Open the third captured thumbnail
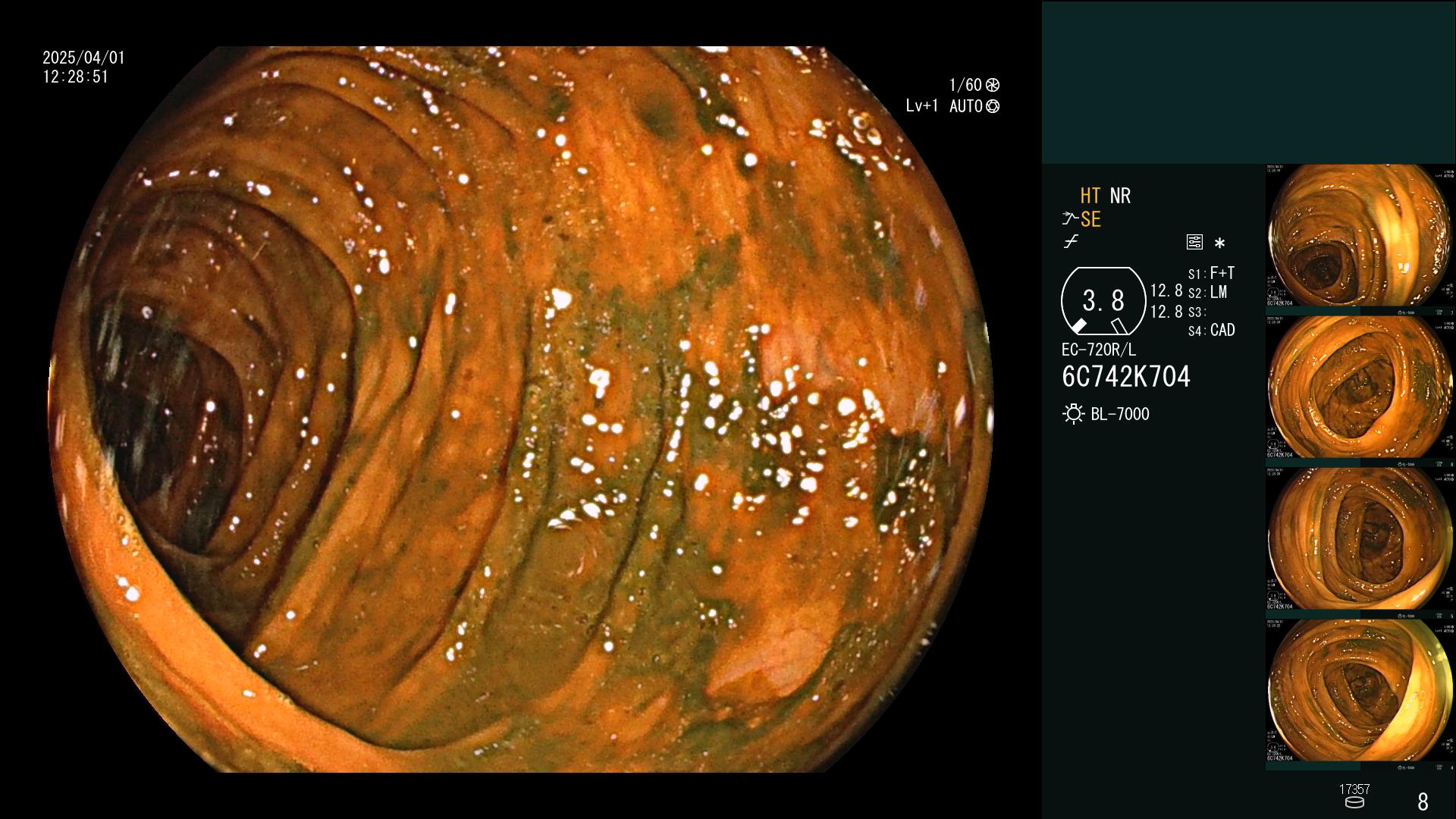1456x819 pixels. 1360,543
